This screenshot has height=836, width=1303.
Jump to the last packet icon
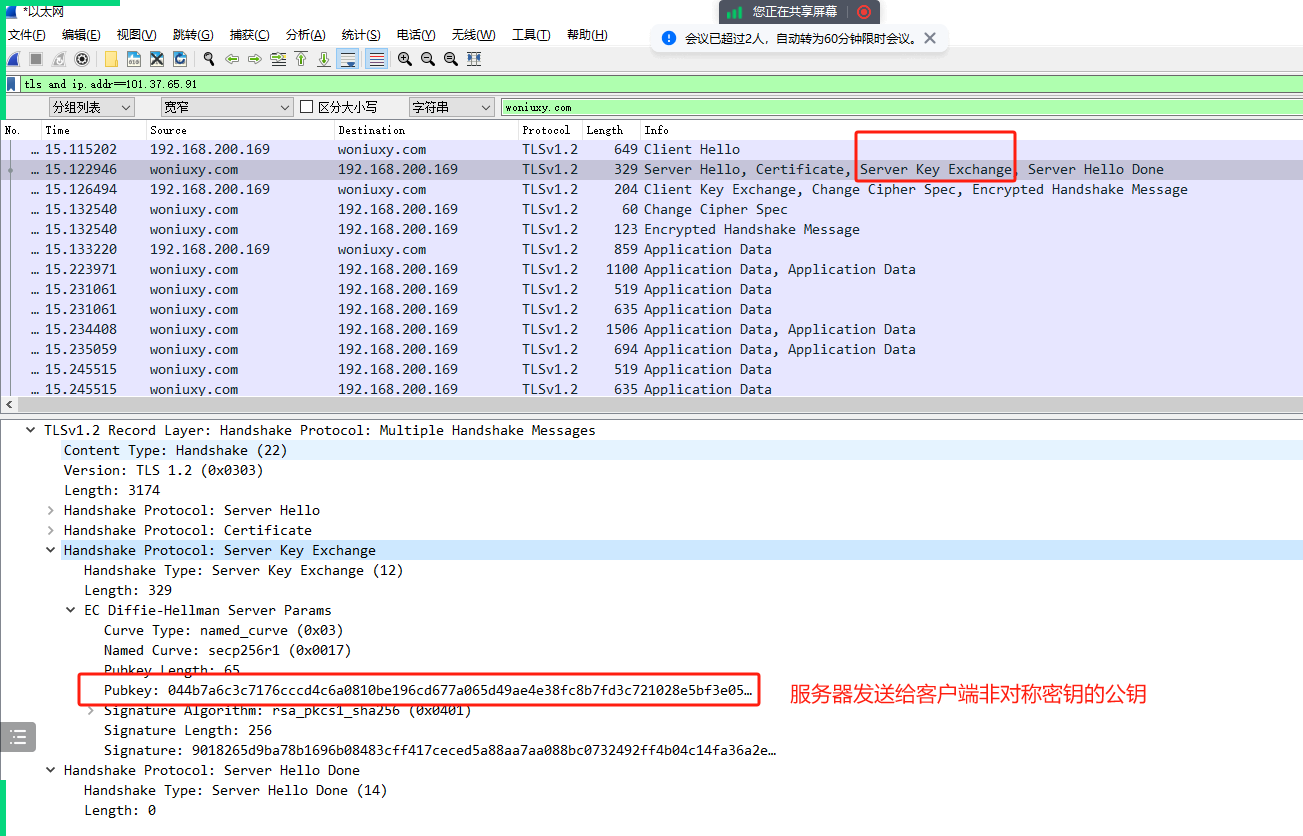(x=324, y=59)
